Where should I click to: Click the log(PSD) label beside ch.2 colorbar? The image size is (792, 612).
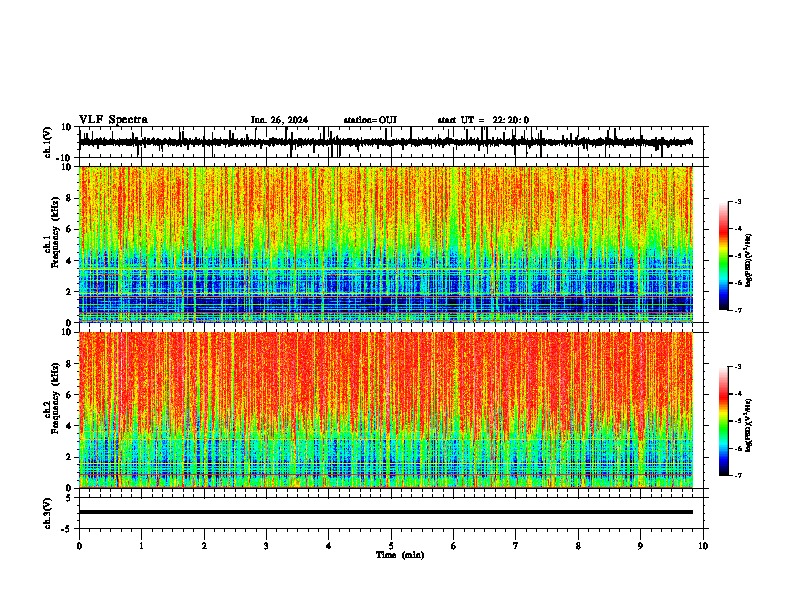(749, 425)
